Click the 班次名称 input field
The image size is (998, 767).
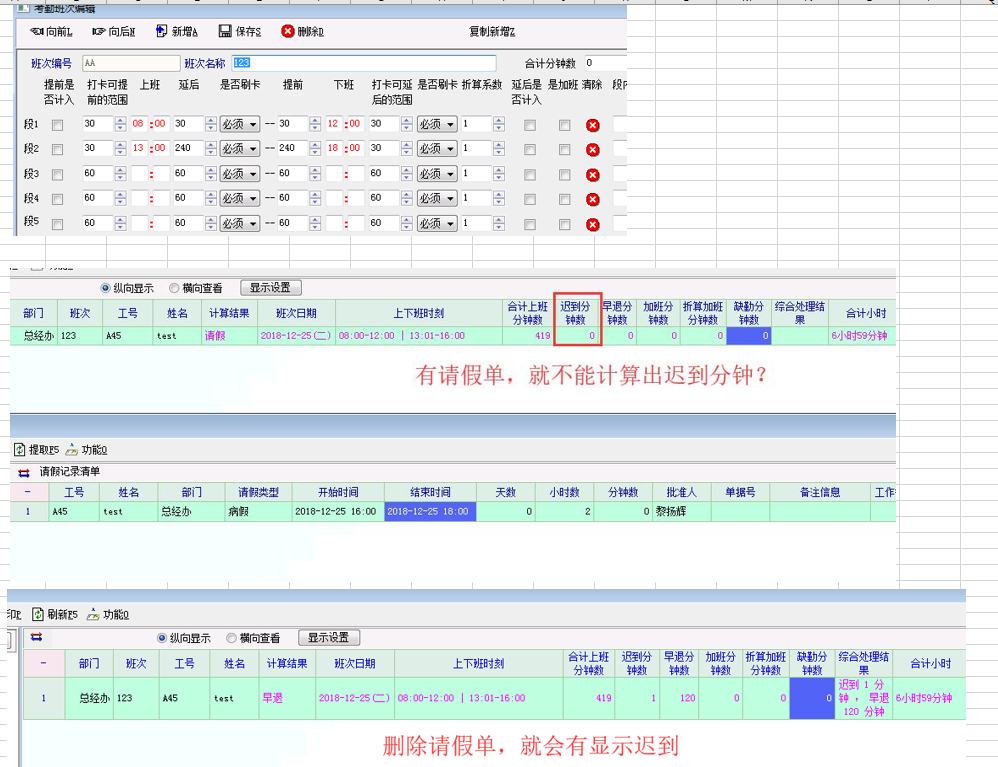[364, 63]
